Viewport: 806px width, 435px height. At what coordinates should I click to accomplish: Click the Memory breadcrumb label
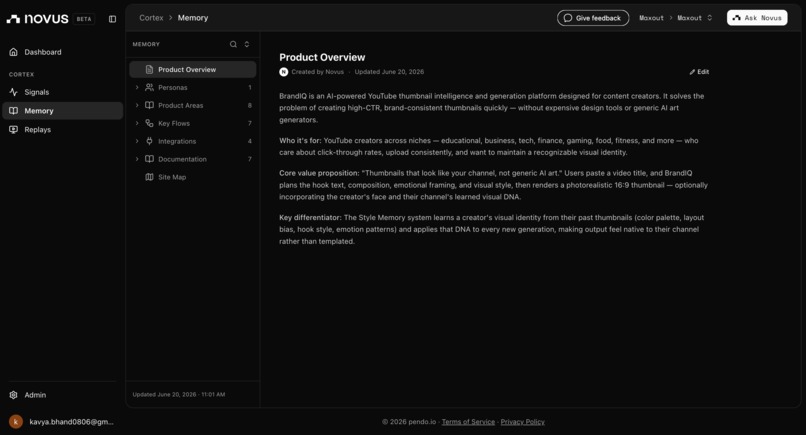pyautogui.click(x=193, y=18)
